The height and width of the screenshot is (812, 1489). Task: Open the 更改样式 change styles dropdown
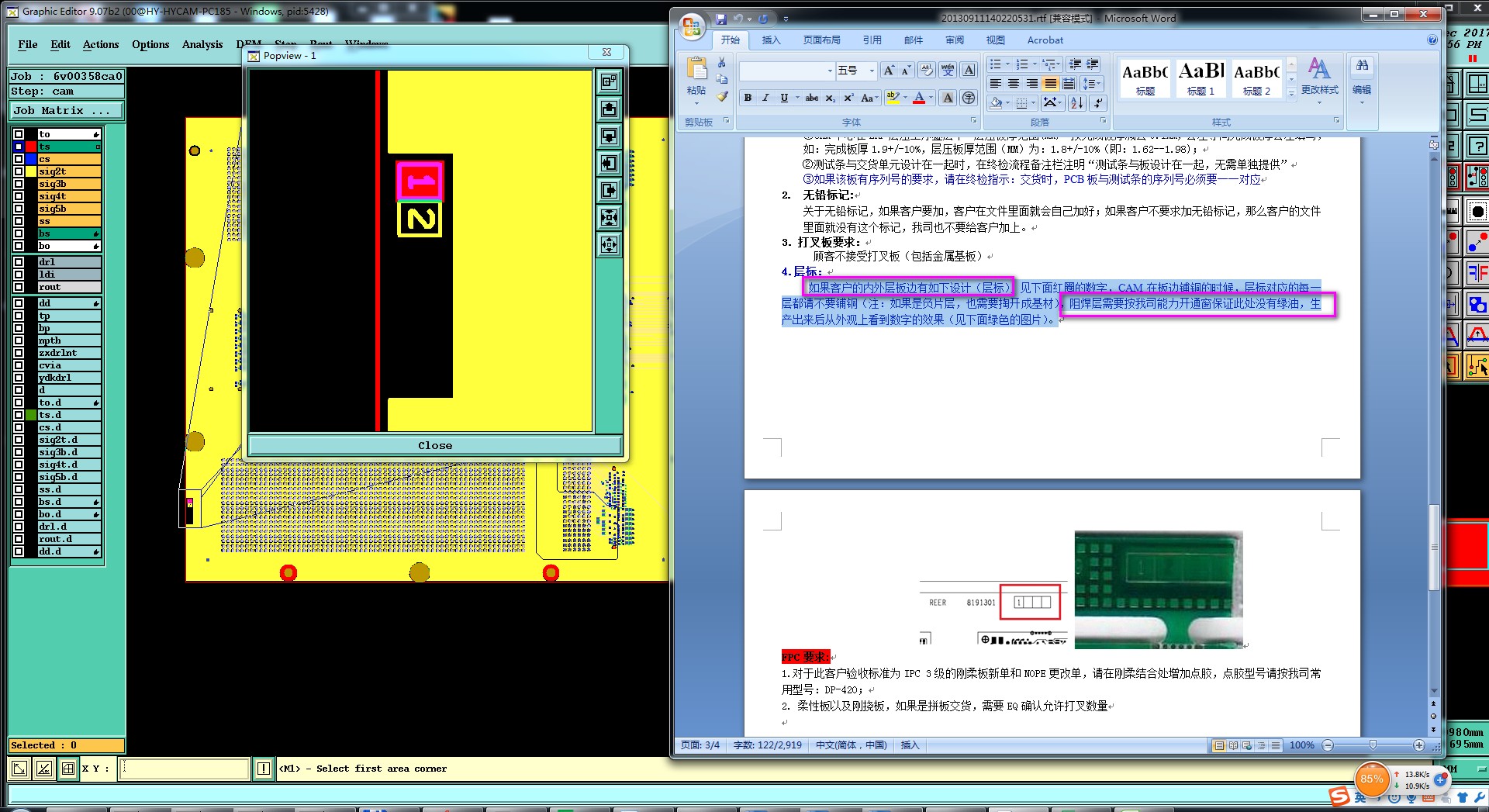tap(1319, 81)
